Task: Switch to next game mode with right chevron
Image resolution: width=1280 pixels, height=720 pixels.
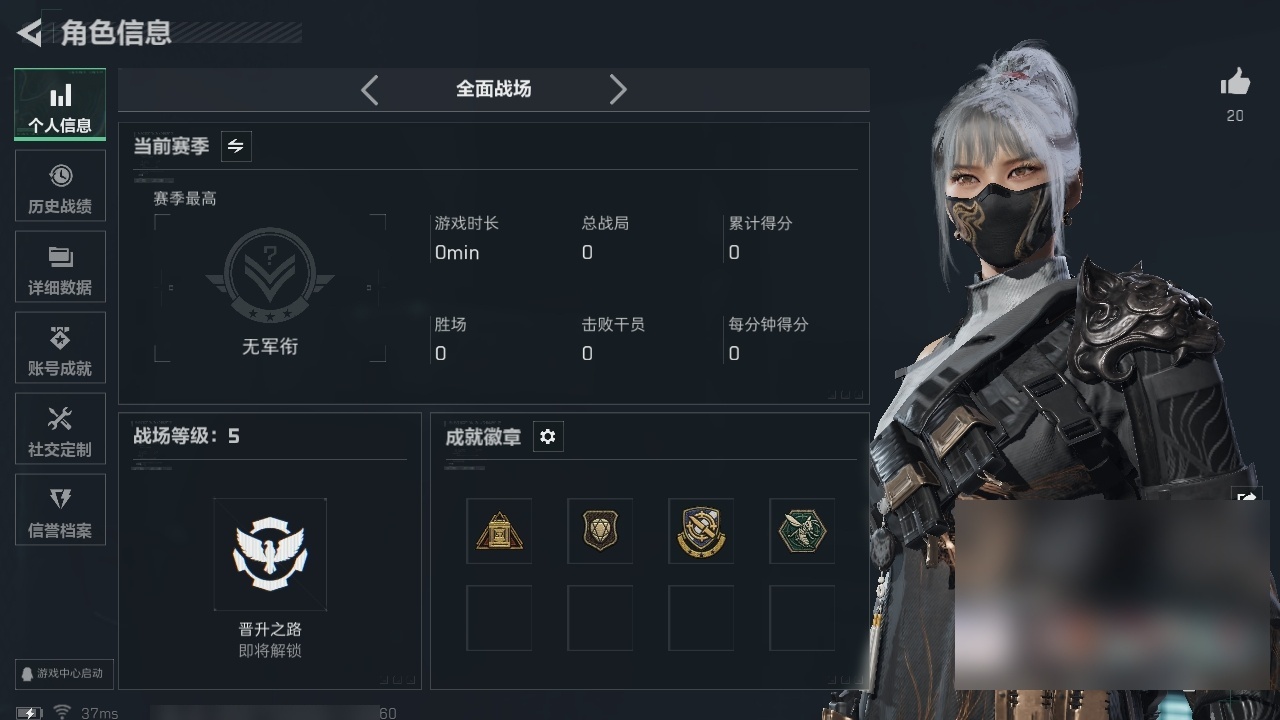Action: point(618,90)
